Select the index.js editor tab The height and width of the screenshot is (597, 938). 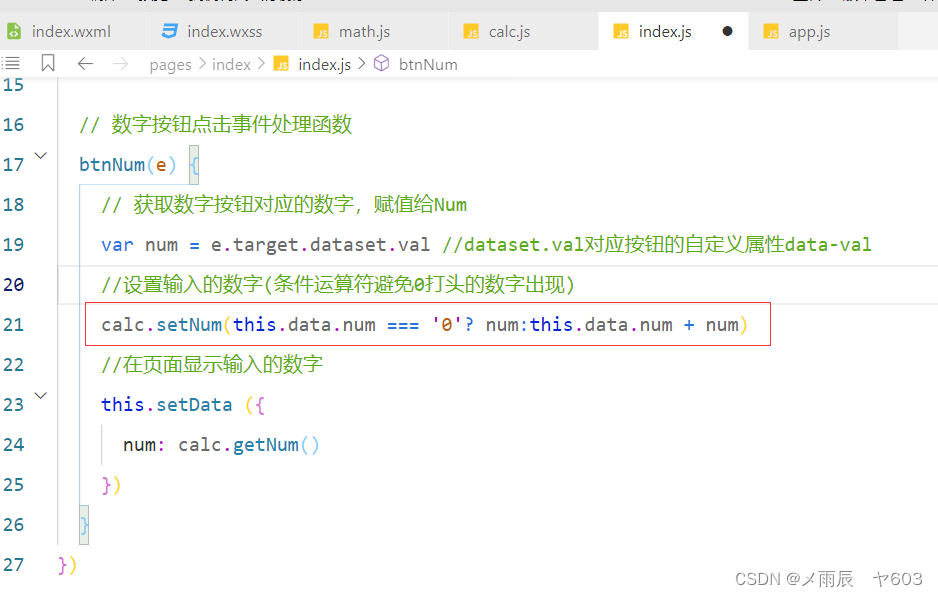tap(673, 32)
